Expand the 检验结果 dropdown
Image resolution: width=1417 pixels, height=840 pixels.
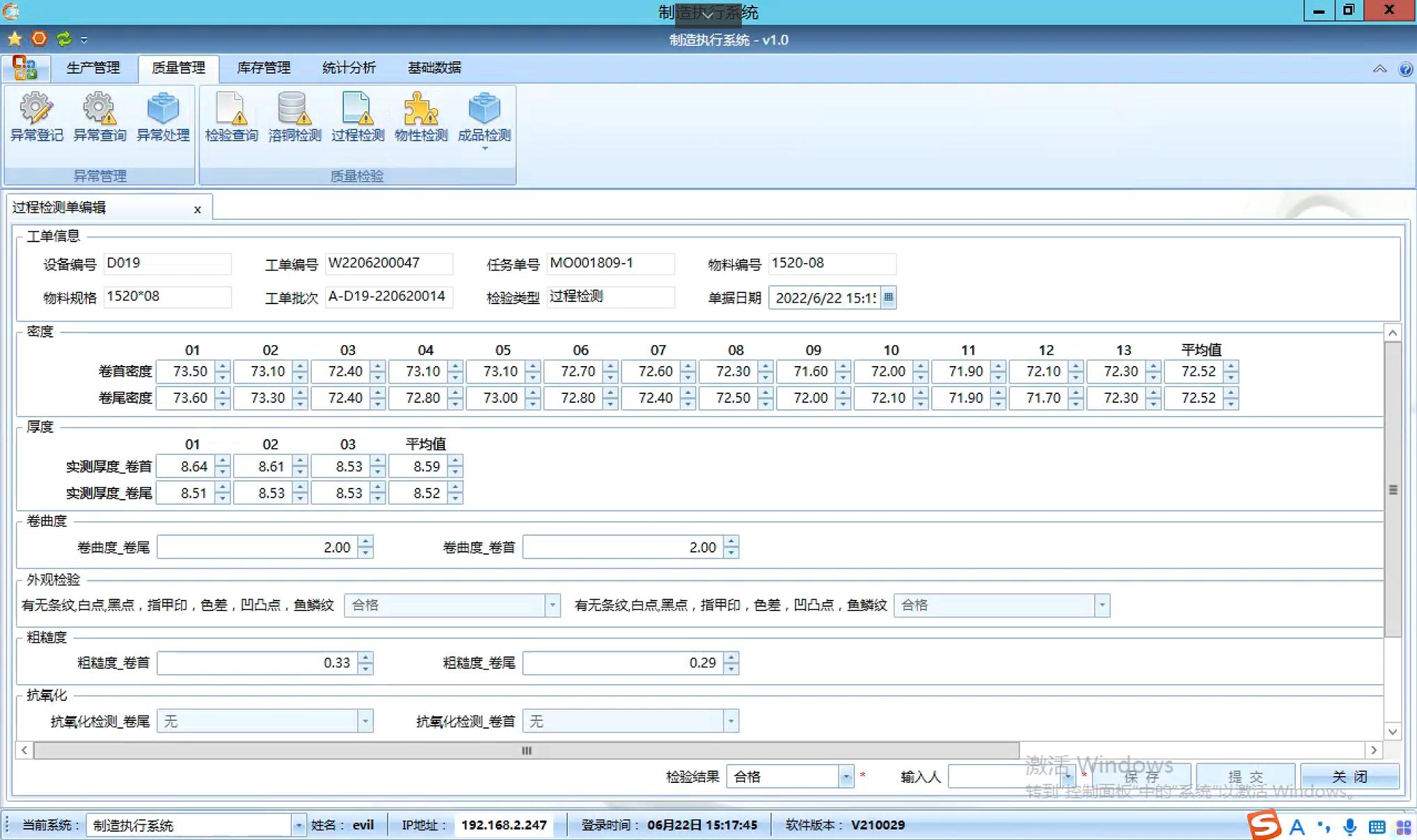846,777
